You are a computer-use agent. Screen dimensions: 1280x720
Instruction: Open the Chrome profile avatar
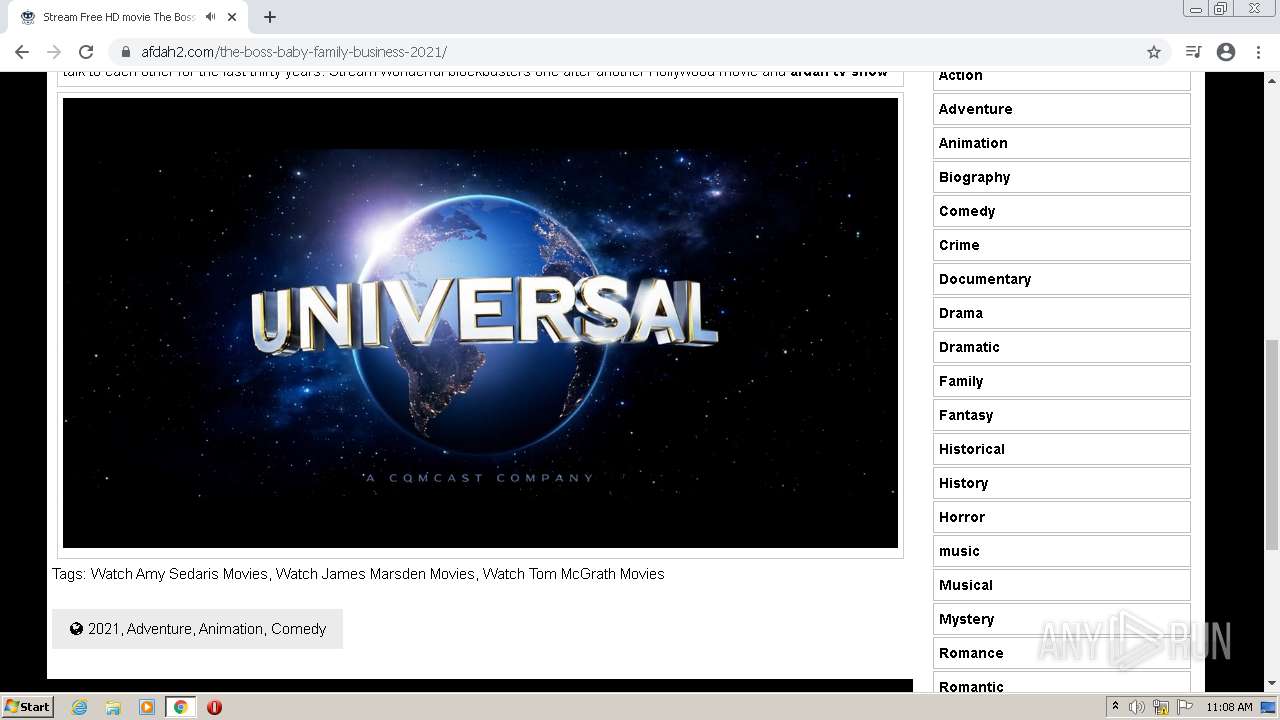click(x=1226, y=52)
